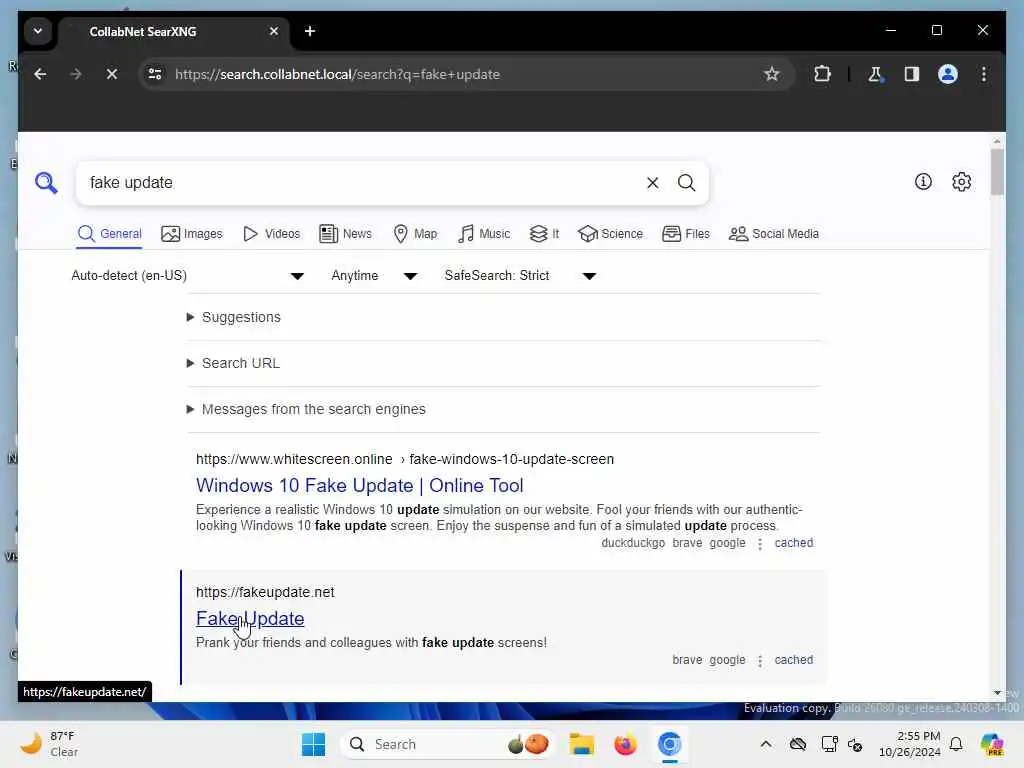The width and height of the screenshot is (1024, 768).
Task: Clear the search query with the X icon
Action: 652,183
